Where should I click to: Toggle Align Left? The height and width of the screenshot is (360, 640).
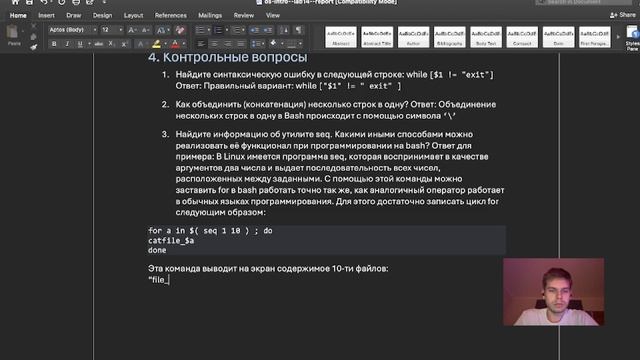pos(201,44)
